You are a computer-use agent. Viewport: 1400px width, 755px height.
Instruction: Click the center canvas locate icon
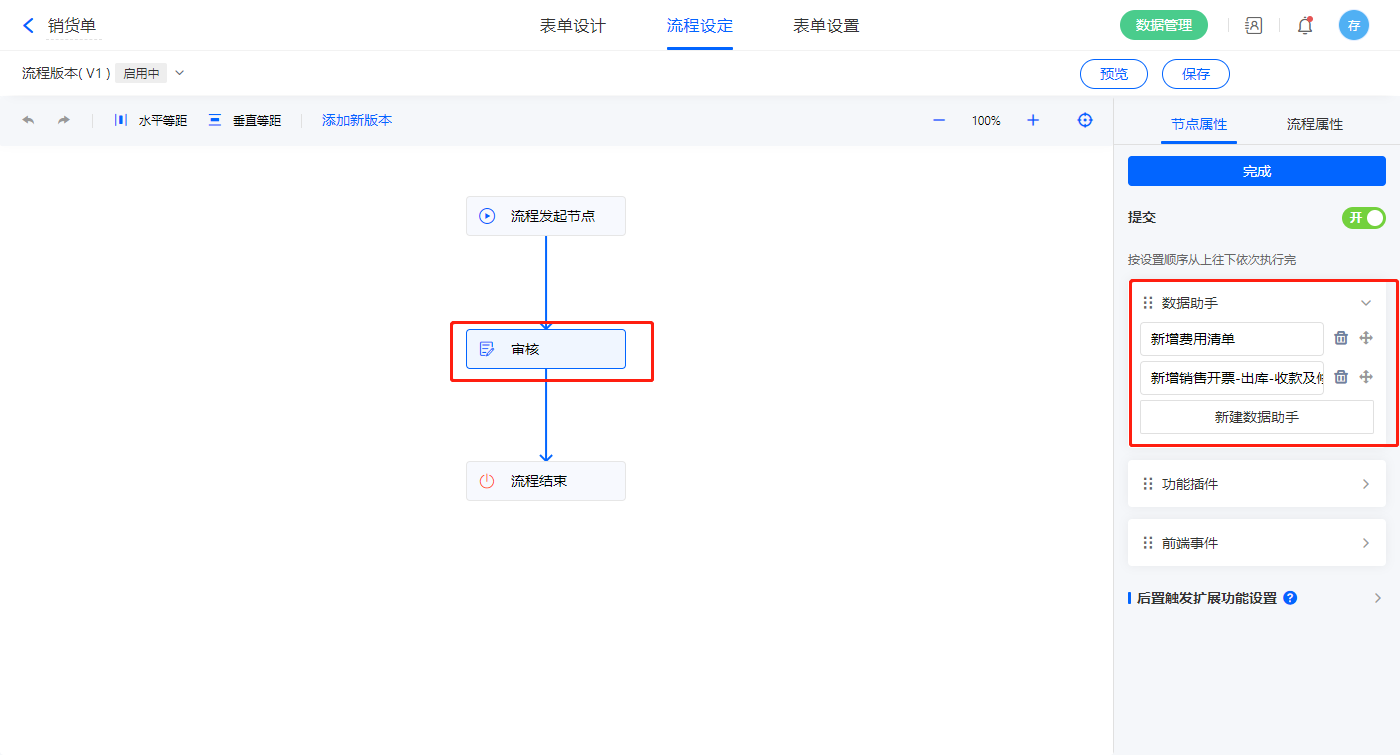(x=1085, y=120)
